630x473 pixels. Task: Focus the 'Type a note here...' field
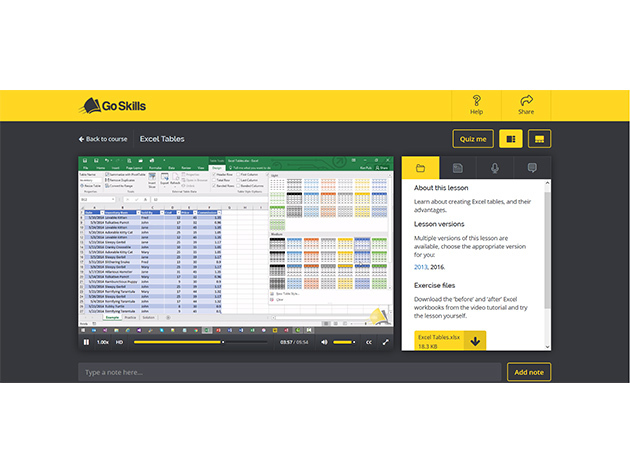[289, 372]
